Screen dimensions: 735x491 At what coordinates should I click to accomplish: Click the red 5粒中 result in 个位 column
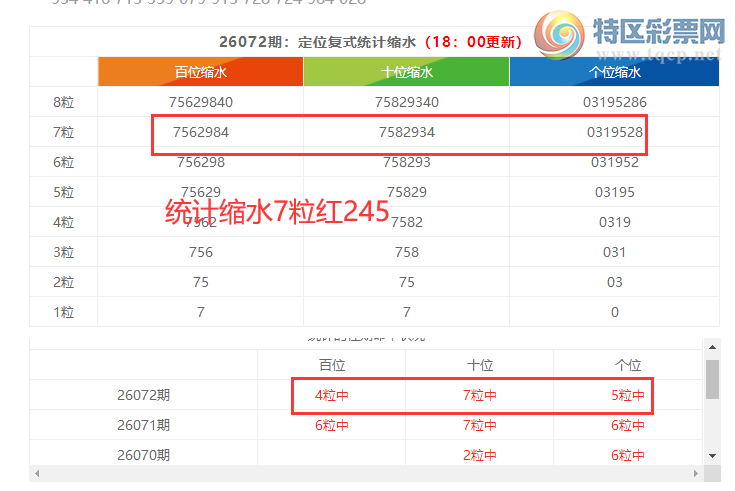(x=628, y=395)
